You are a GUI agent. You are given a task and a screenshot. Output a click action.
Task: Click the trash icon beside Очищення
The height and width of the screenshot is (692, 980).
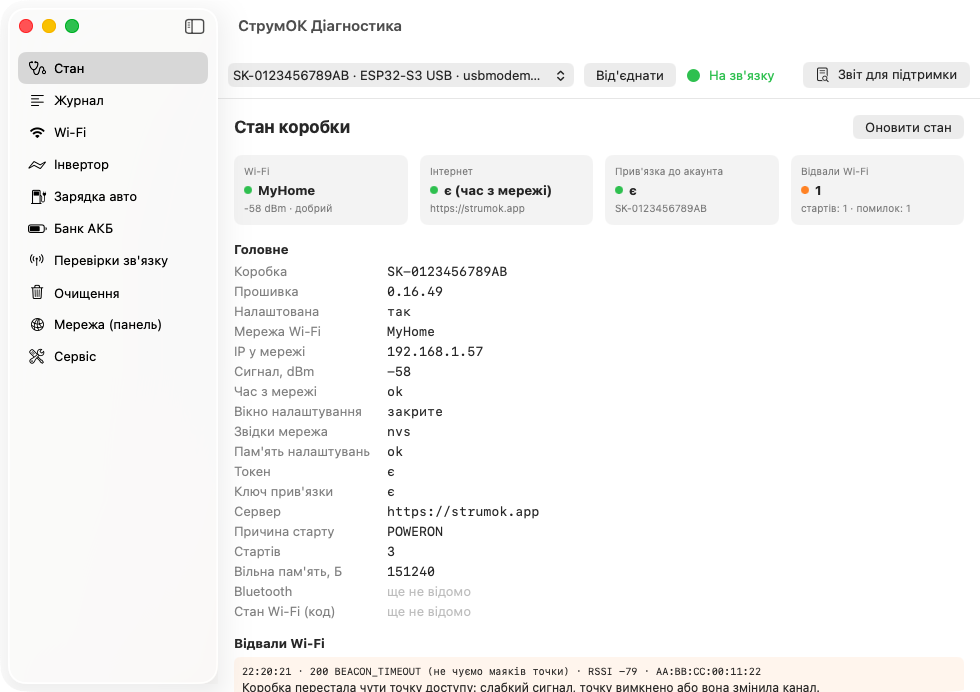pos(38,293)
